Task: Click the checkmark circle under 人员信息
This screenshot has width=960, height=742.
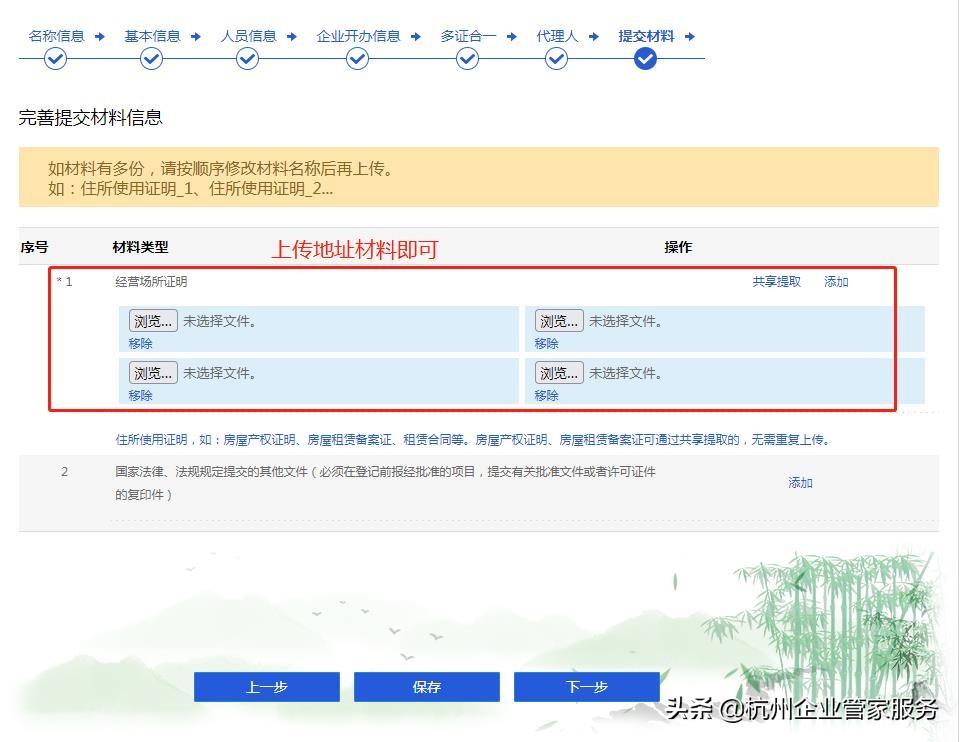Action: pyautogui.click(x=247, y=59)
